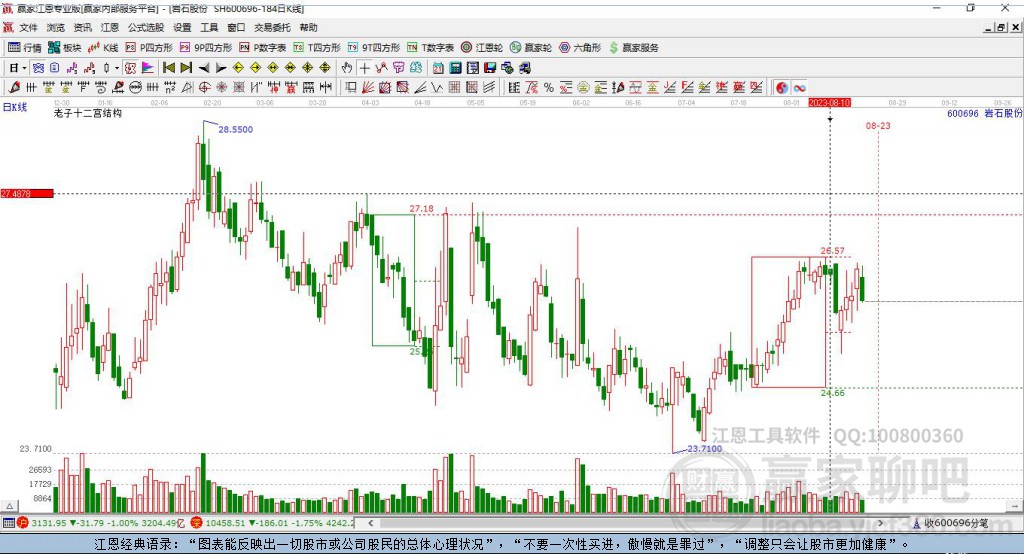Open the 设置 menu
1024x554 pixels.
182,27
